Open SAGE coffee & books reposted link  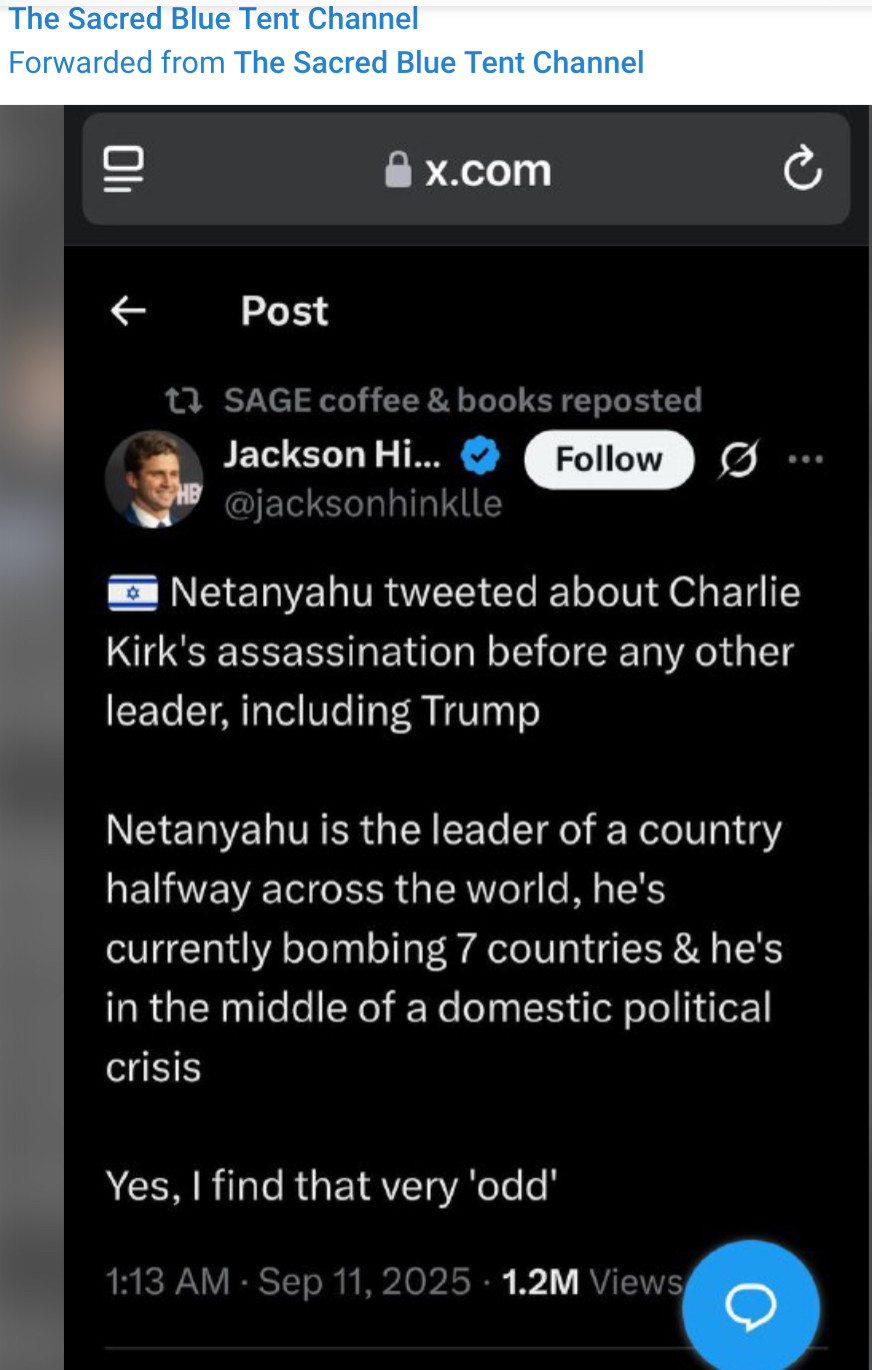point(462,400)
